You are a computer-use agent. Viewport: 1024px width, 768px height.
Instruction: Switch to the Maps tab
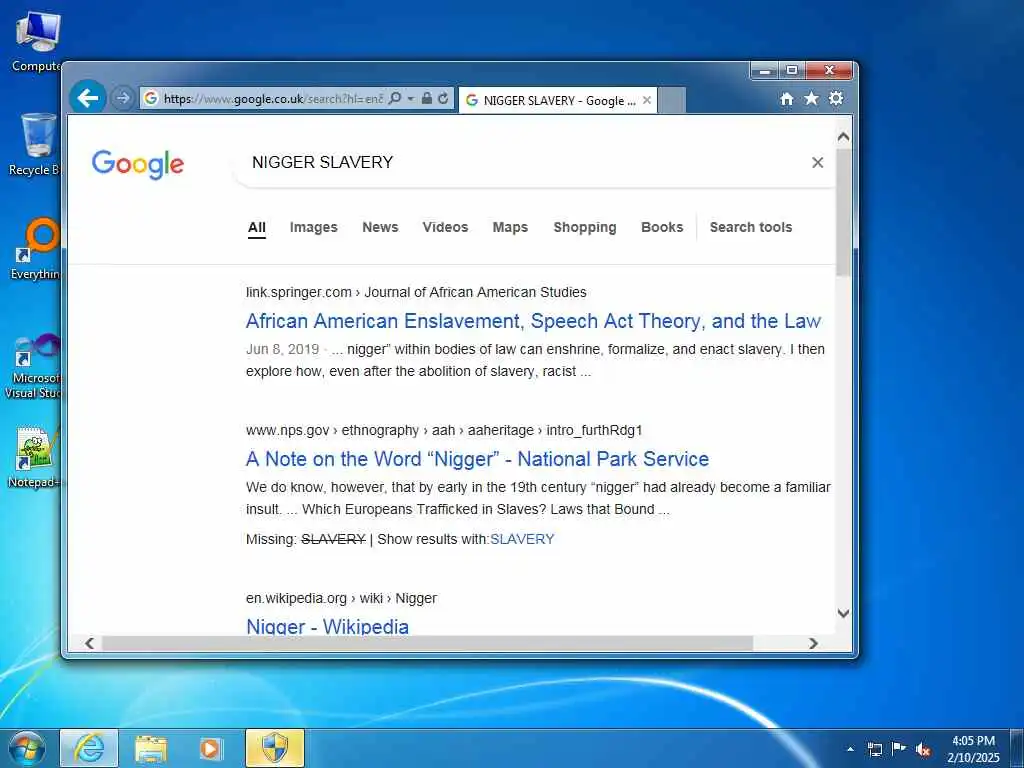pos(510,227)
